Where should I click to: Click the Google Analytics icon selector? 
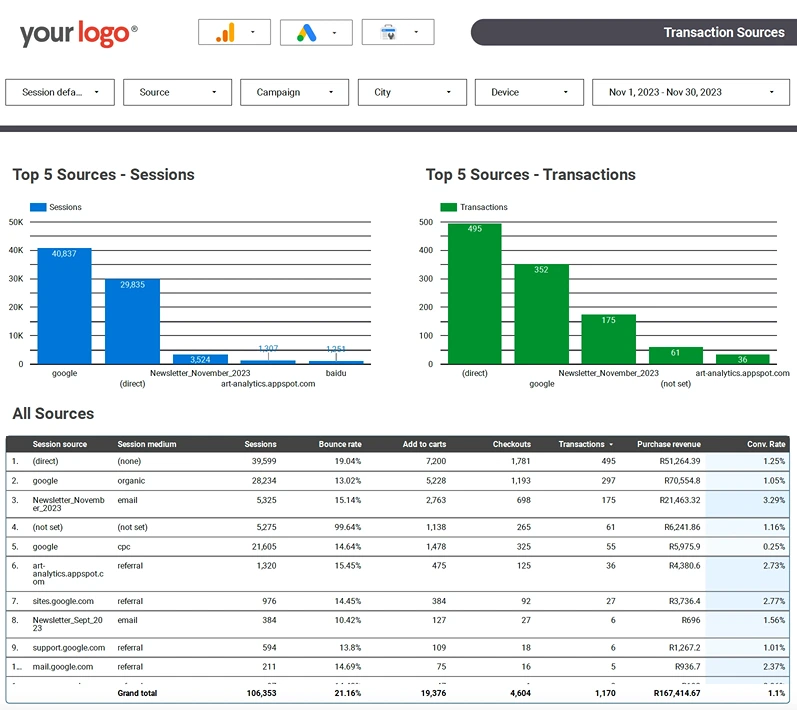234,33
